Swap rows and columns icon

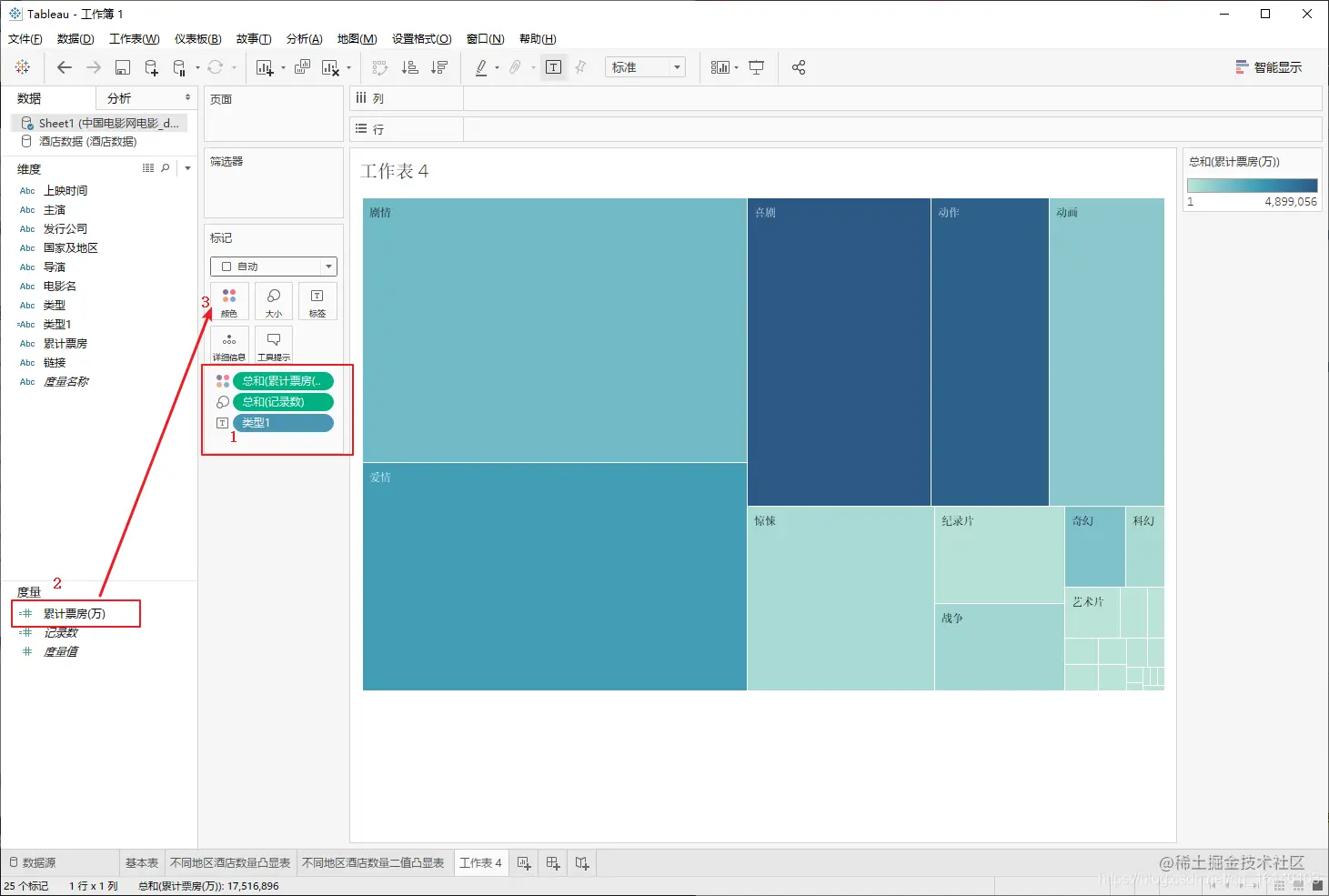pos(380,67)
